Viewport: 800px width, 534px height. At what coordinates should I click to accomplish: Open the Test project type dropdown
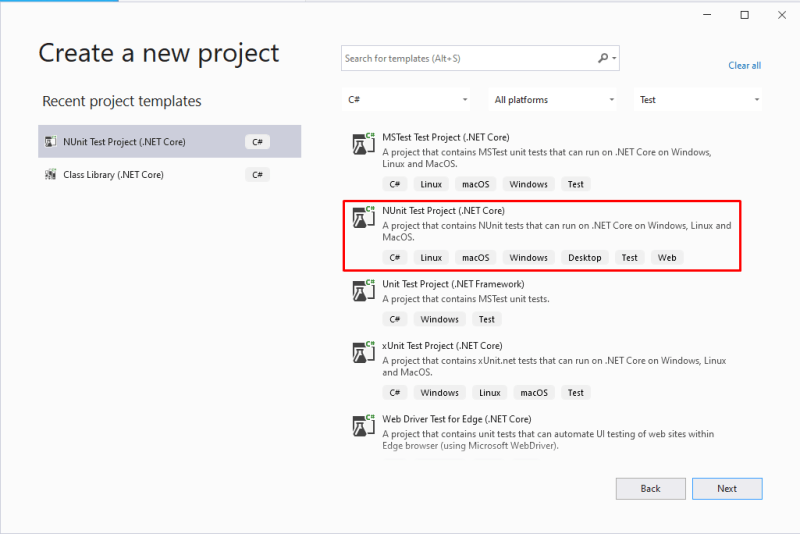point(698,99)
